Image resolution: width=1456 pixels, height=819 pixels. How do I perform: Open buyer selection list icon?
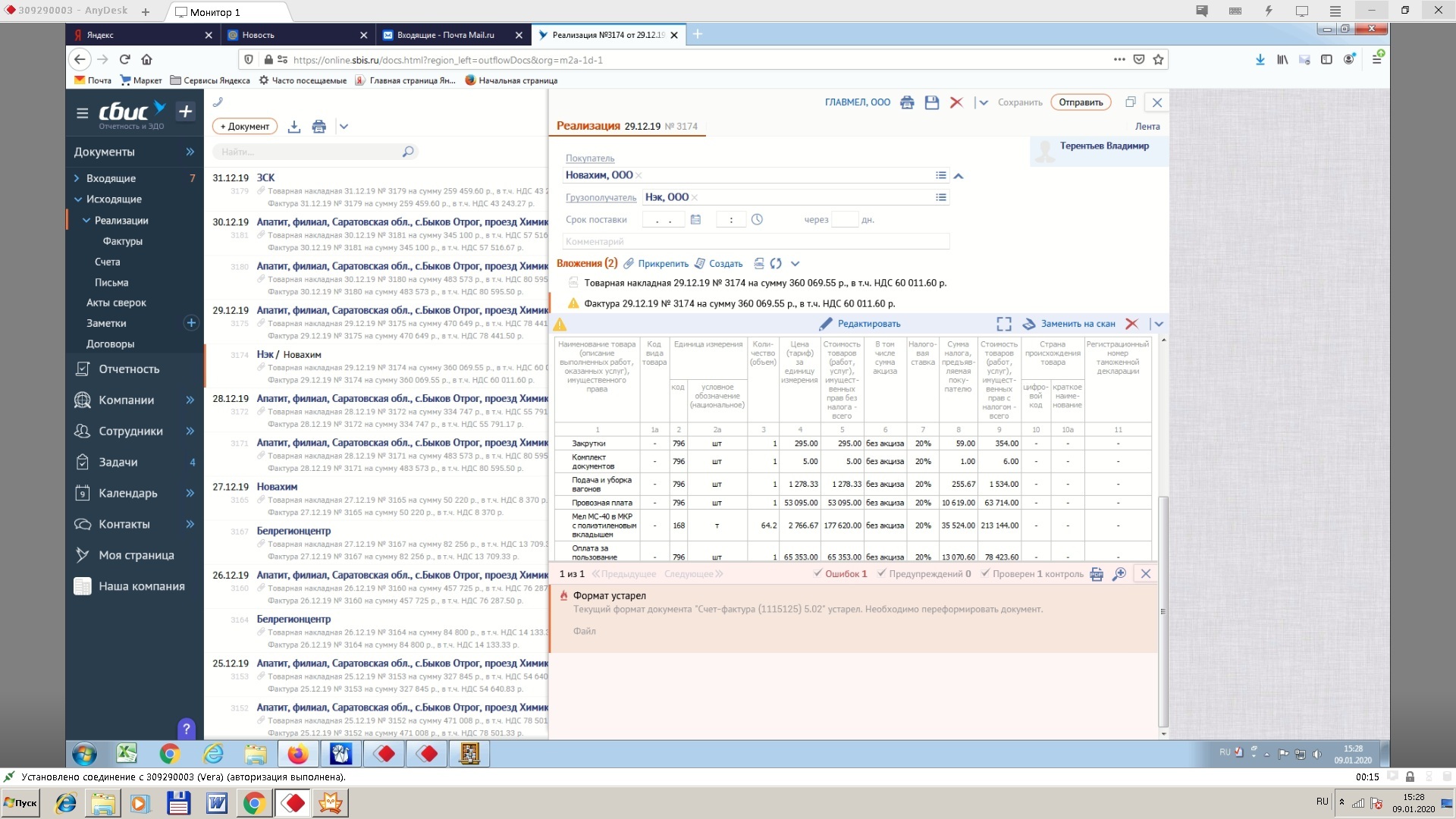point(941,175)
